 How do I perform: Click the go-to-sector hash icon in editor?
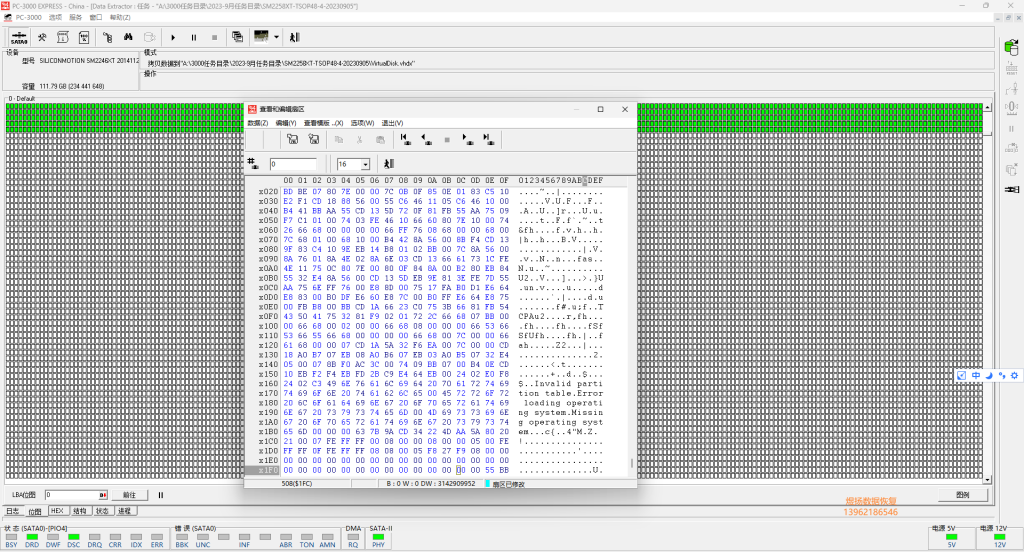click(253, 163)
